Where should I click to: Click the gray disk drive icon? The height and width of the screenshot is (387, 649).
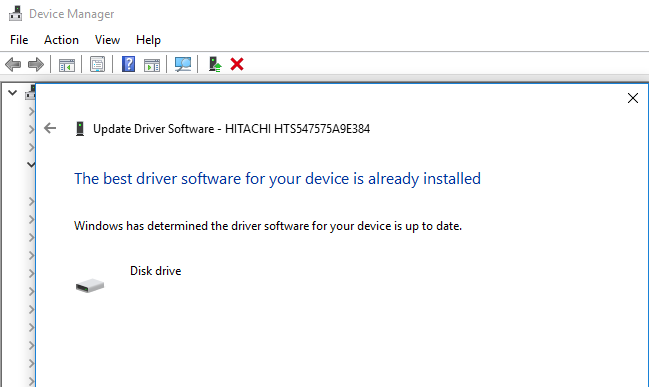pyautogui.click(x=90, y=286)
